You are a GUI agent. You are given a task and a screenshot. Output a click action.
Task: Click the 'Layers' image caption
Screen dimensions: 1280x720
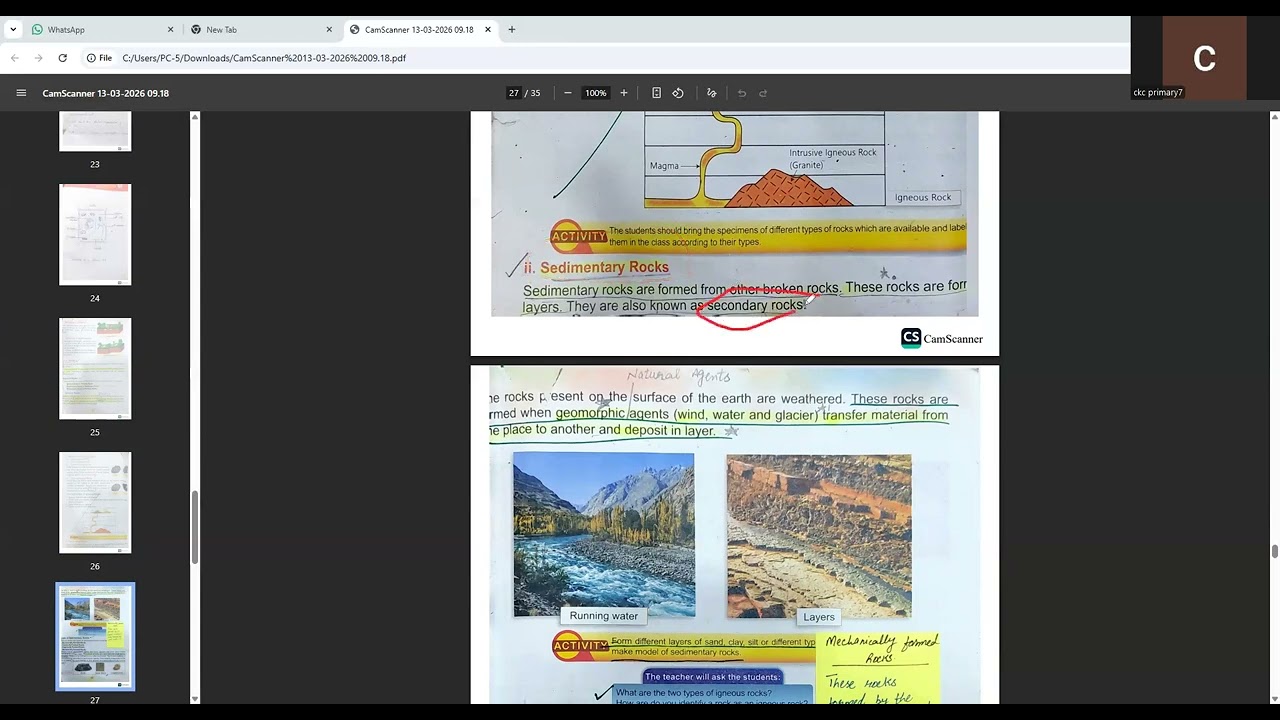click(818, 617)
